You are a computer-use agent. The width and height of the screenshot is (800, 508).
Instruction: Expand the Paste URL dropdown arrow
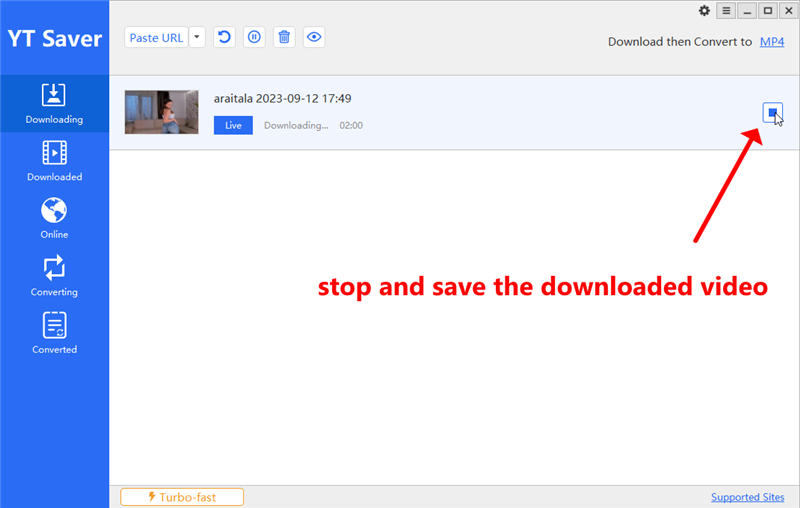[x=197, y=37]
